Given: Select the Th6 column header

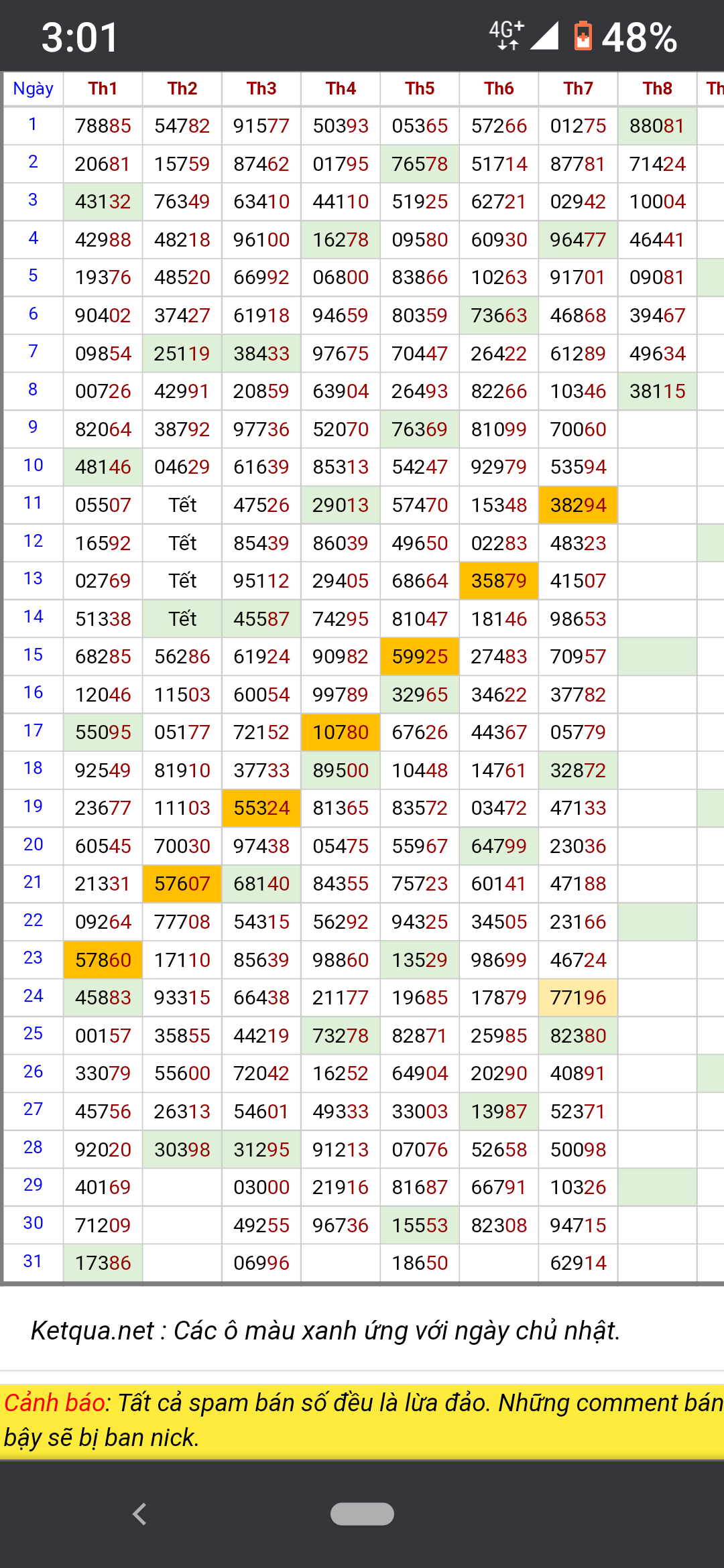Looking at the screenshot, I should pyautogui.click(x=499, y=88).
